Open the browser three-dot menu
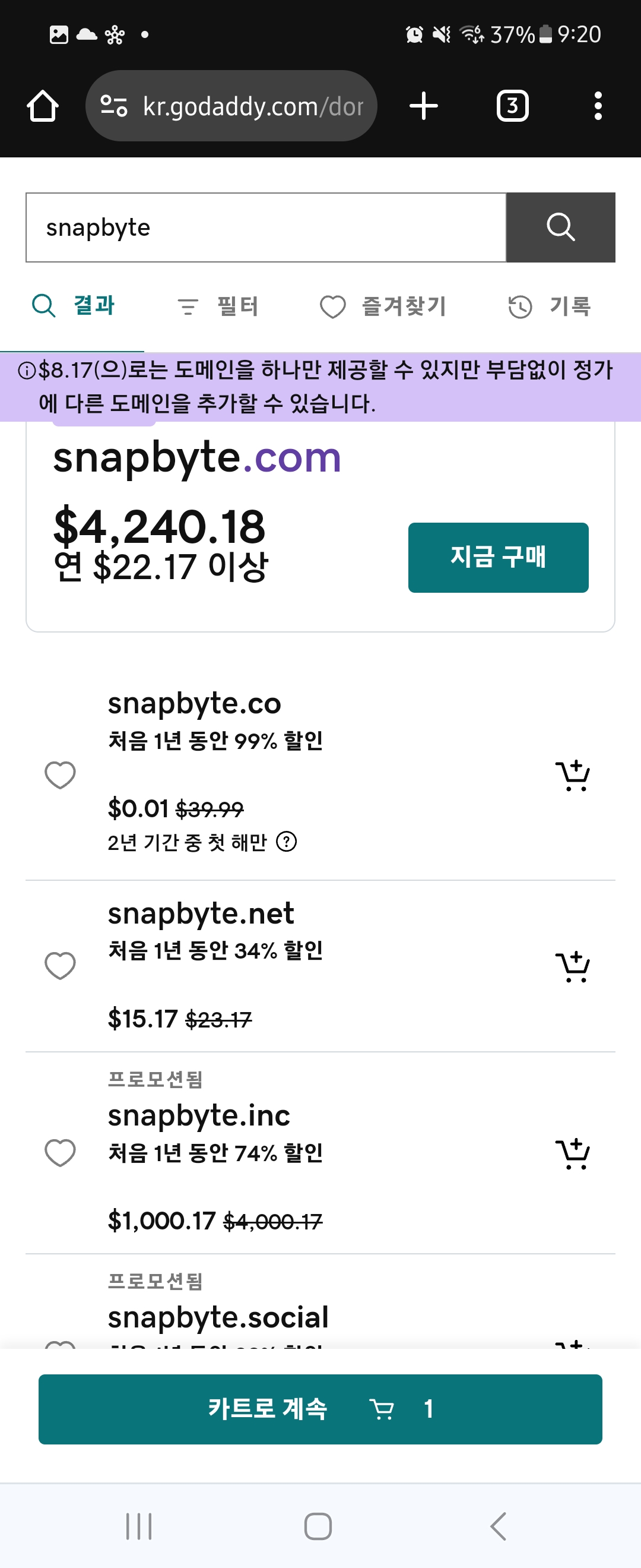This screenshot has width=641, height=1568. (598, 106)
